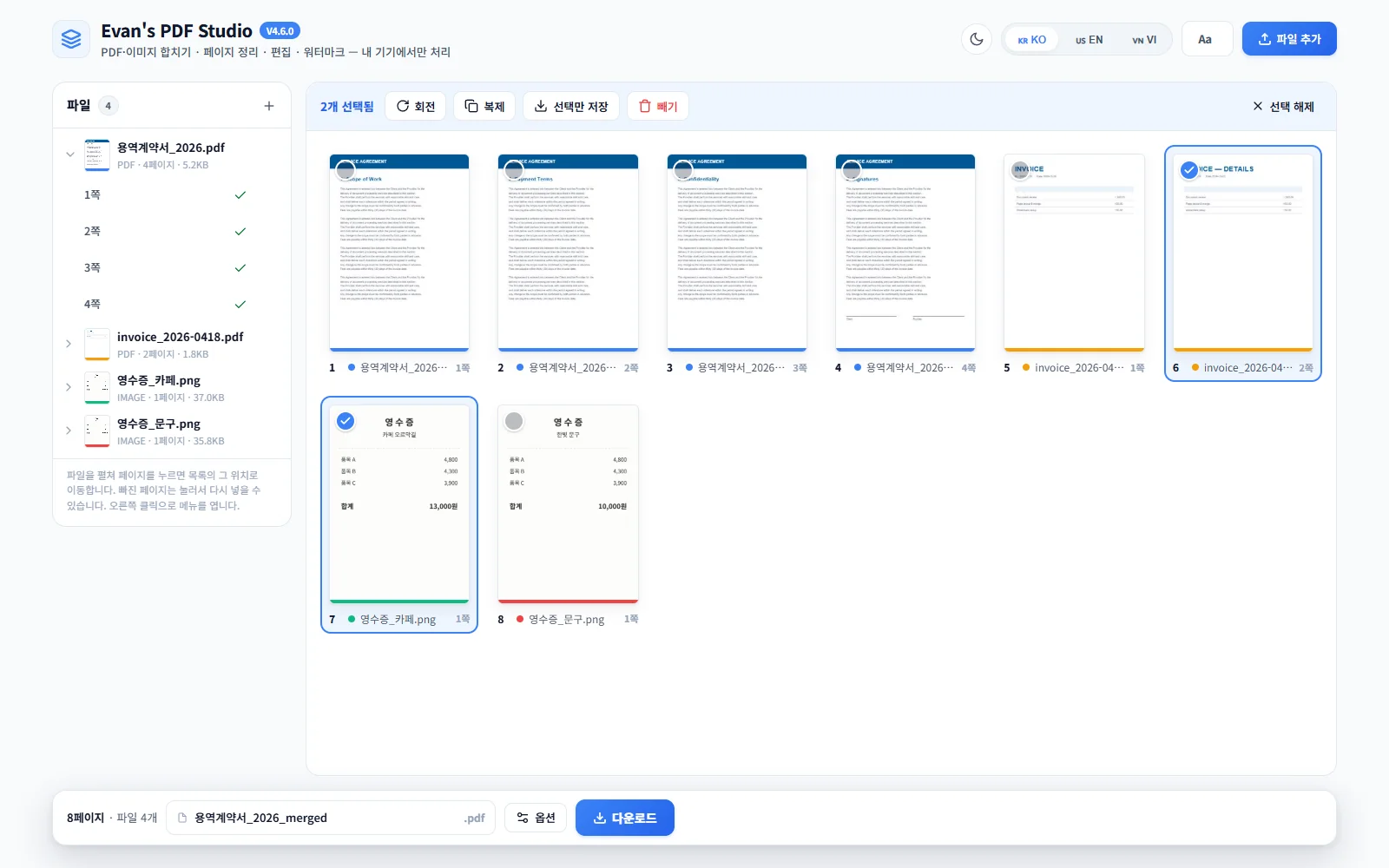Image resolution: width=1389 pixels, height=868 pixels.
Task: Remove selected pages with 빼기
Action: pos(658,106)
